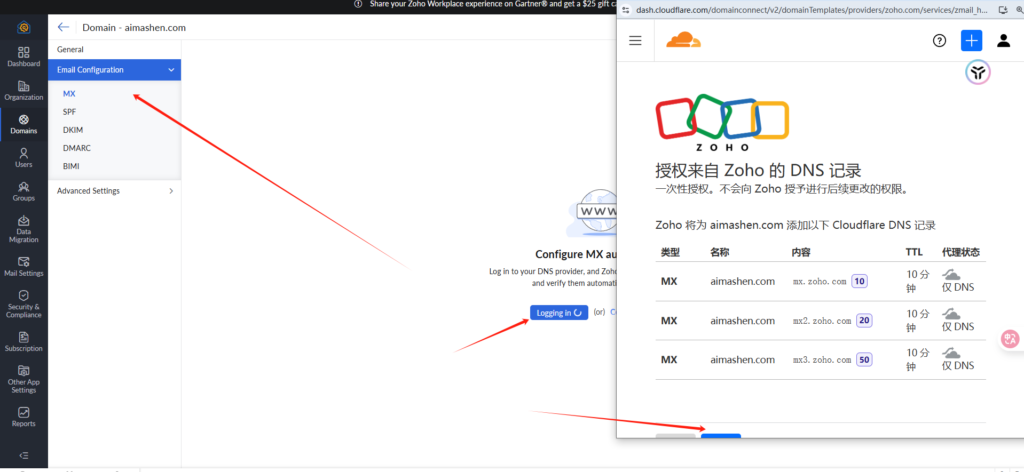
Task: Open Groups section in sidebar
Action: pos(24,191)
